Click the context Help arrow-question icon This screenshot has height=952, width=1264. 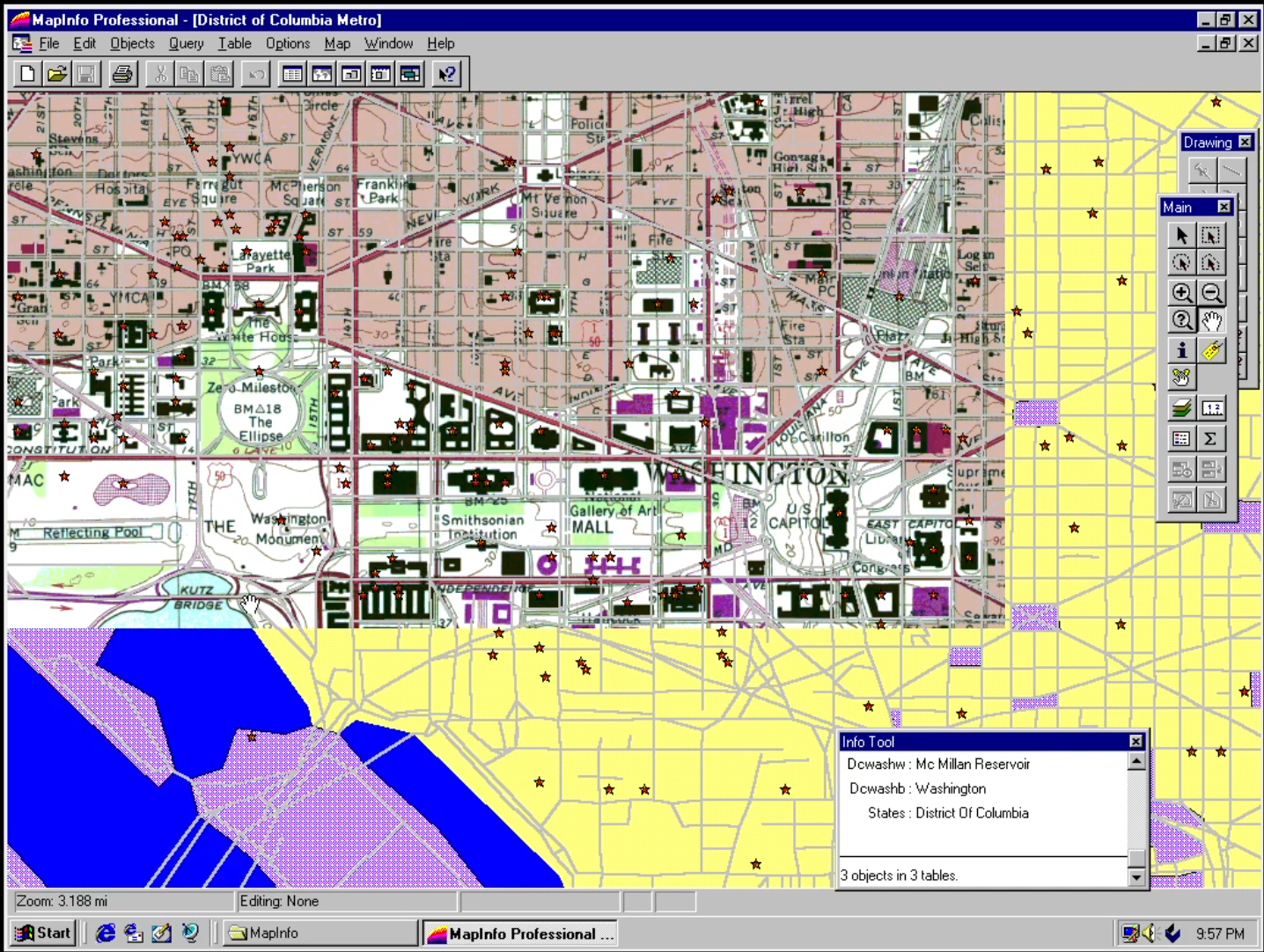(x=447, y=74)
